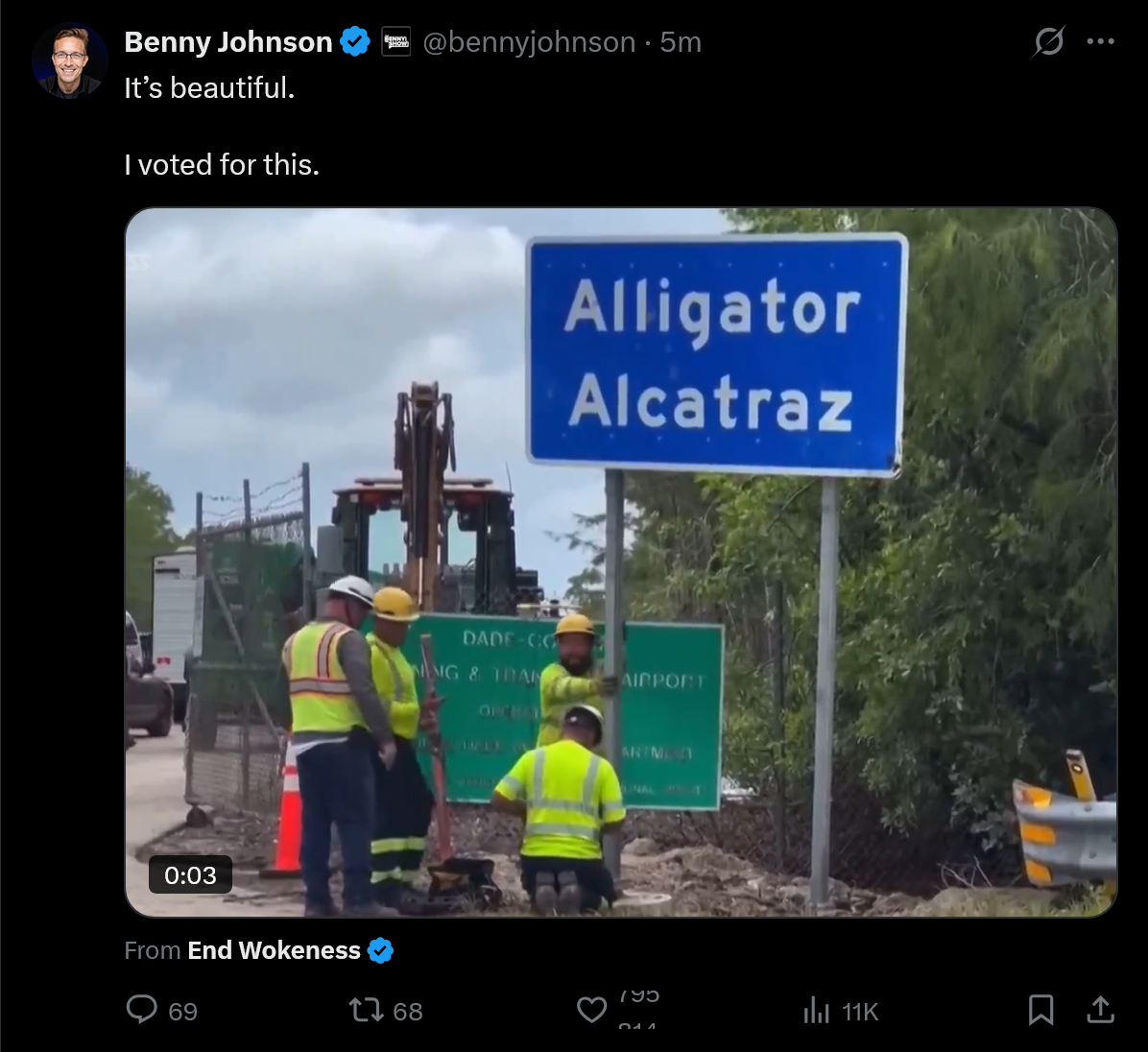Bookmark this post
1148x1052 pixels.
point(1040,1010)
